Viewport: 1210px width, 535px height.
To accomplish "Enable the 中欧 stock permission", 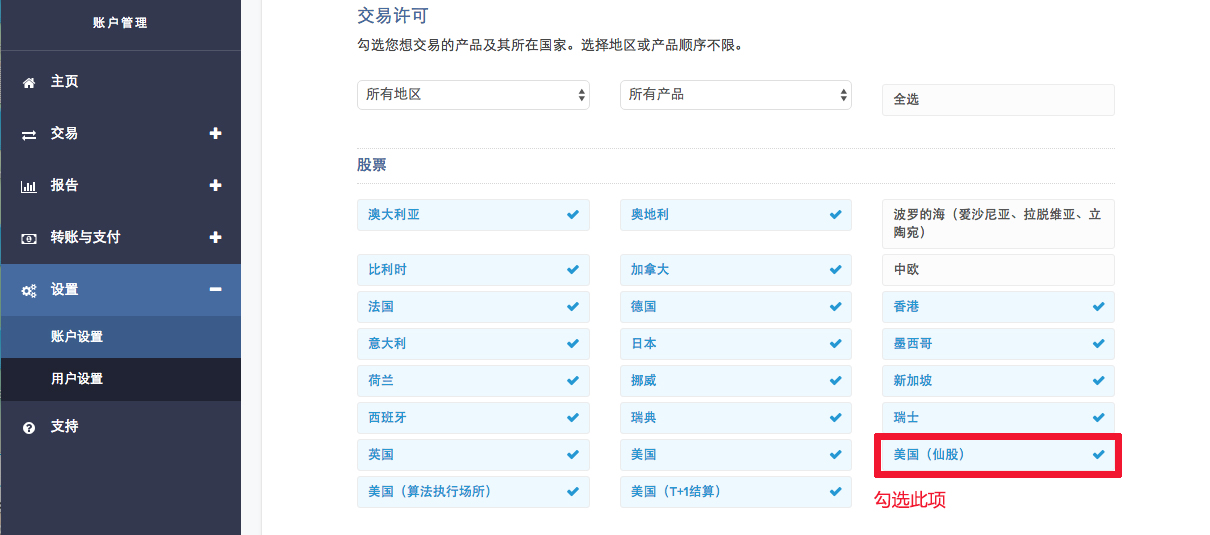I will click(998, 270).
